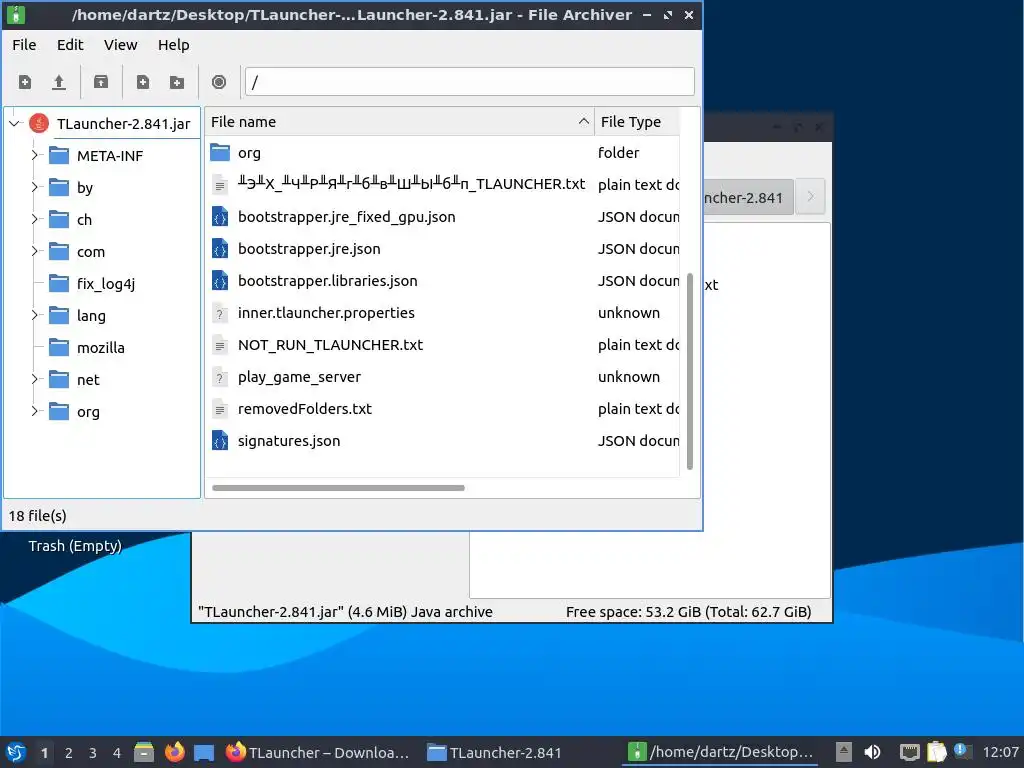Click the removable media eject tray icon
Viewport: 1024px width, 768px height.
tap(843, 752)
